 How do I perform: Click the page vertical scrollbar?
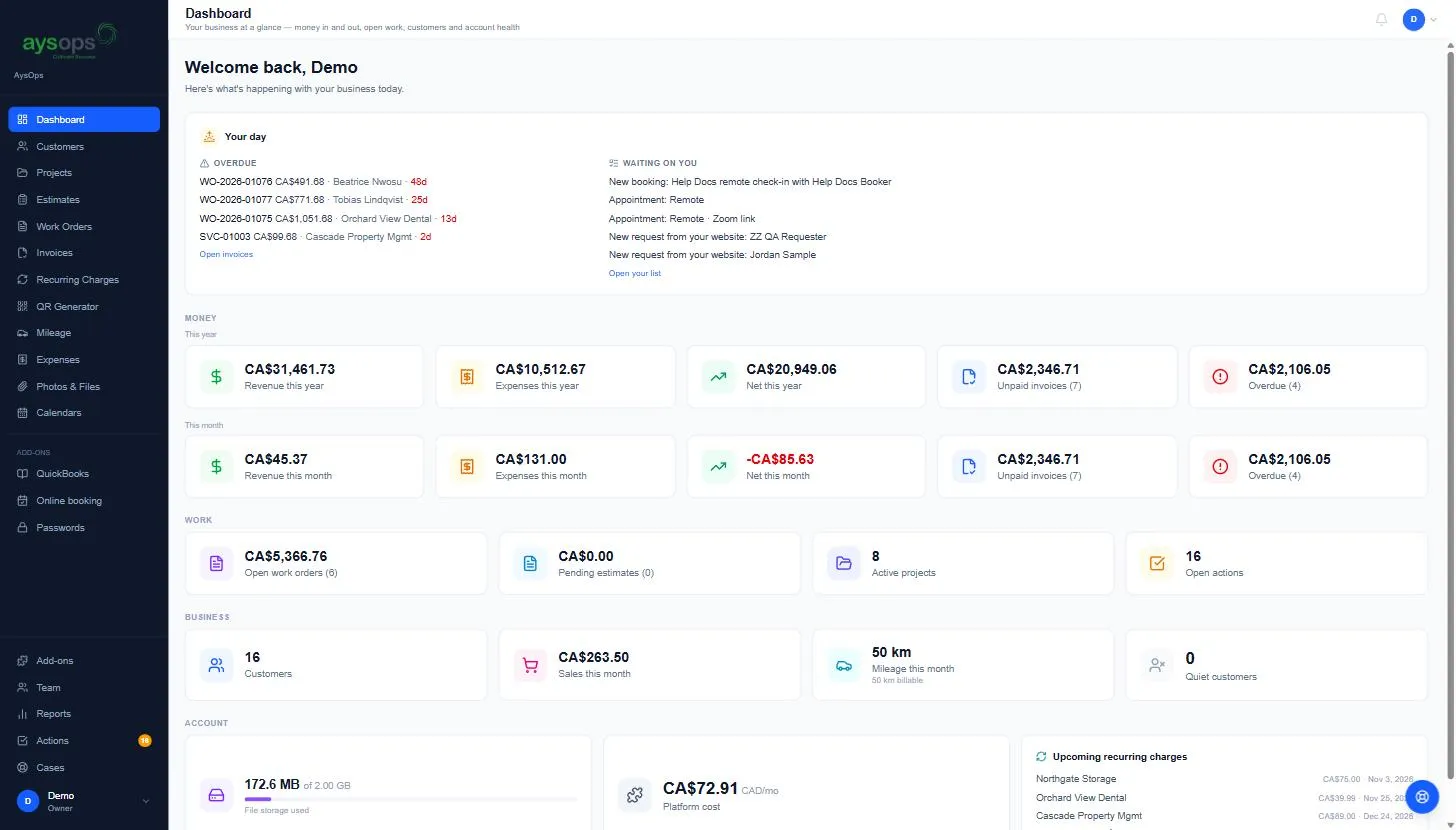pos(1450,410)
